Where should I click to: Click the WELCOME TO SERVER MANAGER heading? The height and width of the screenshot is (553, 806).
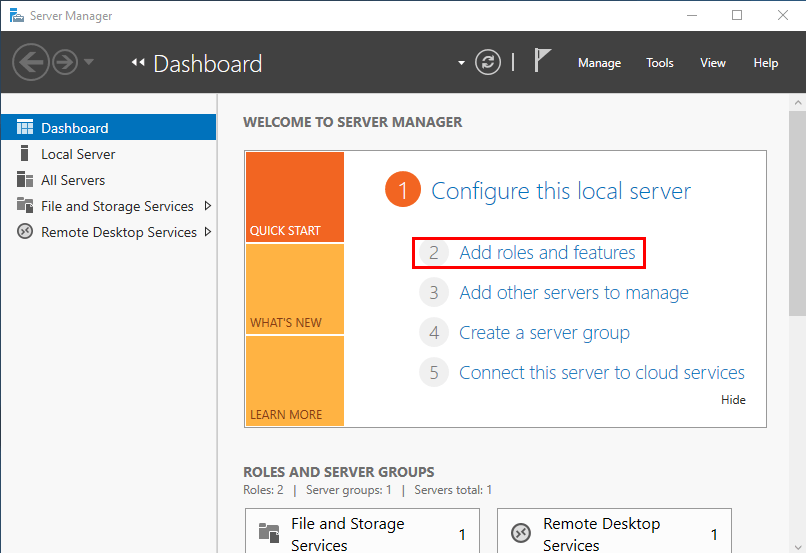(353, 122)
